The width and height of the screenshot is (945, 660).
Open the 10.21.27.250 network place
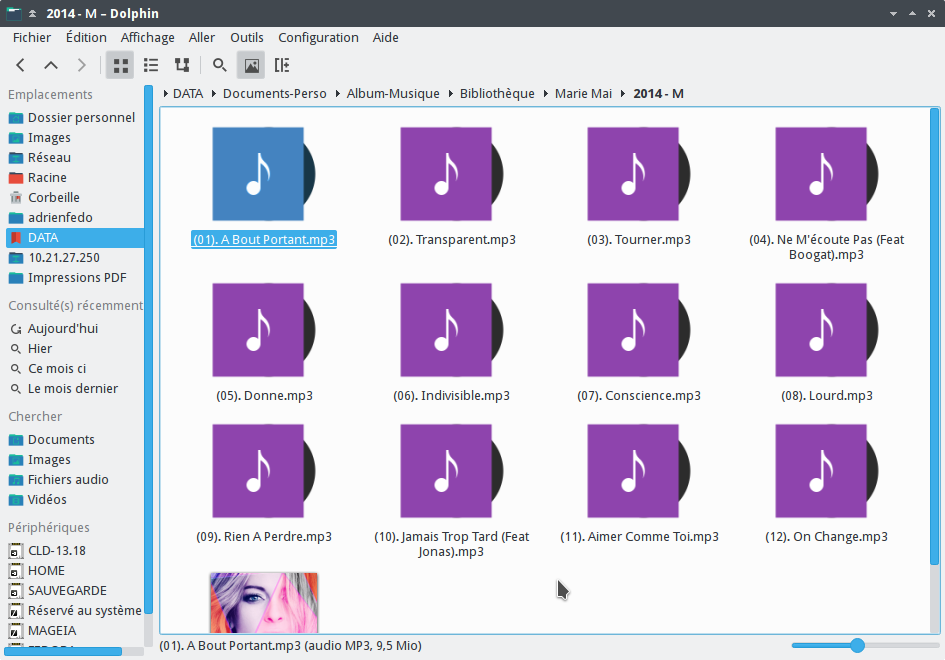pos(75,257)
